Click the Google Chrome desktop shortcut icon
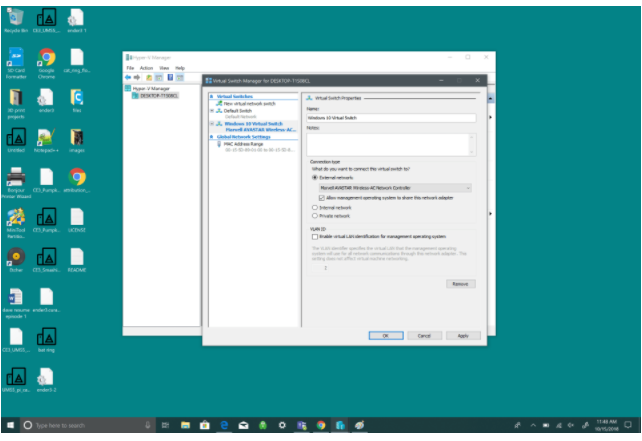 pyautogui.click(x=46, y=63)
